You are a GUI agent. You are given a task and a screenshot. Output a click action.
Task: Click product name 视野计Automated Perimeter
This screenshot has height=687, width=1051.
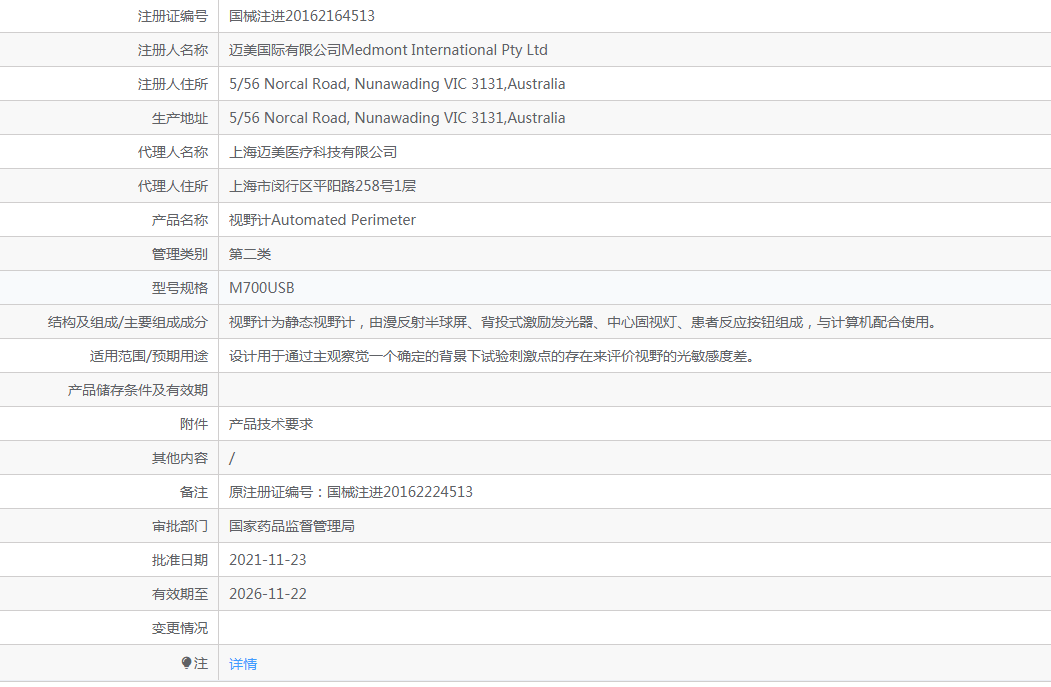pos(322,220)
